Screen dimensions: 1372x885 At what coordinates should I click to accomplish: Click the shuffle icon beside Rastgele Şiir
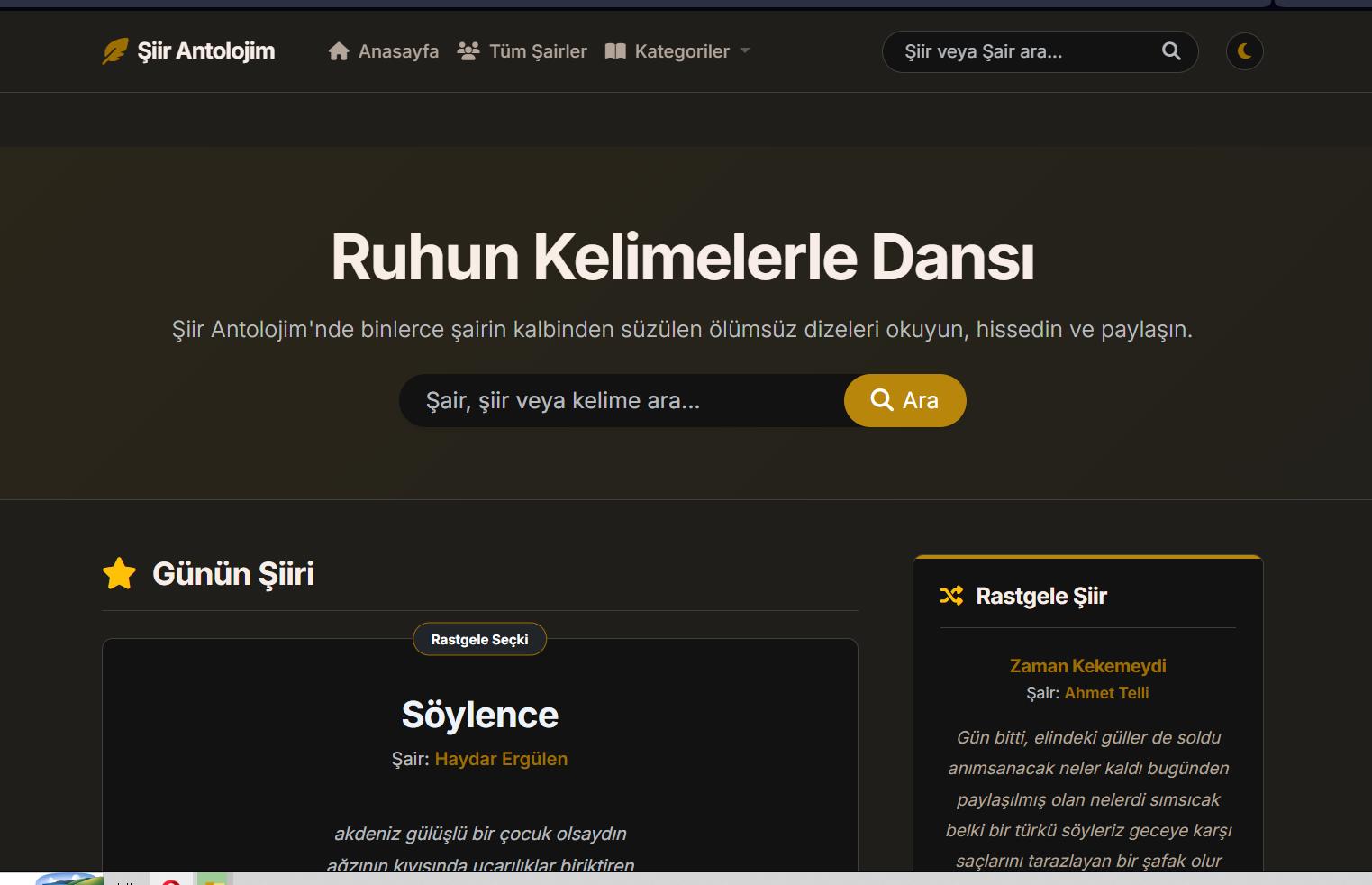[951, 596]
